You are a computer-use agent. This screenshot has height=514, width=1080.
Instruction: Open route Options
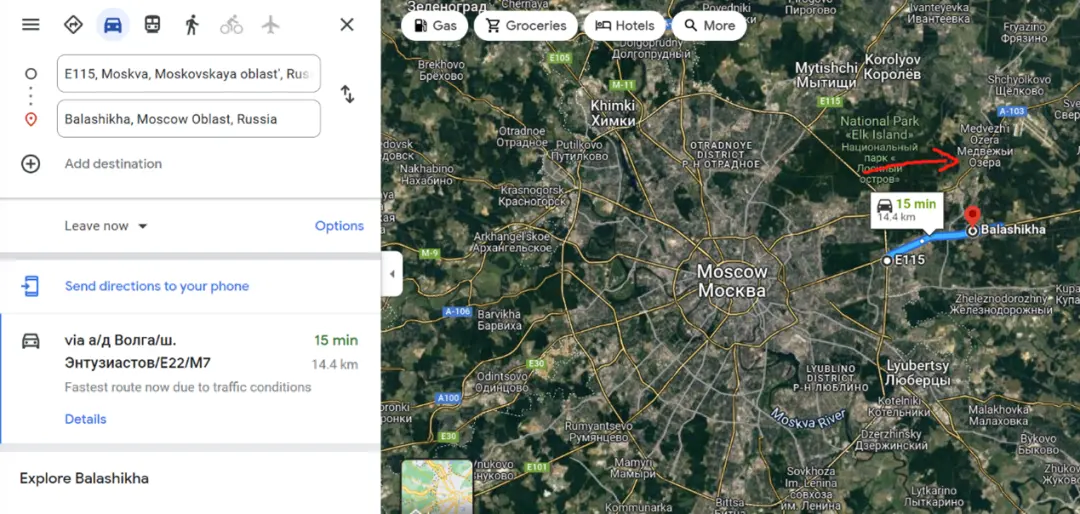point(339,226)
